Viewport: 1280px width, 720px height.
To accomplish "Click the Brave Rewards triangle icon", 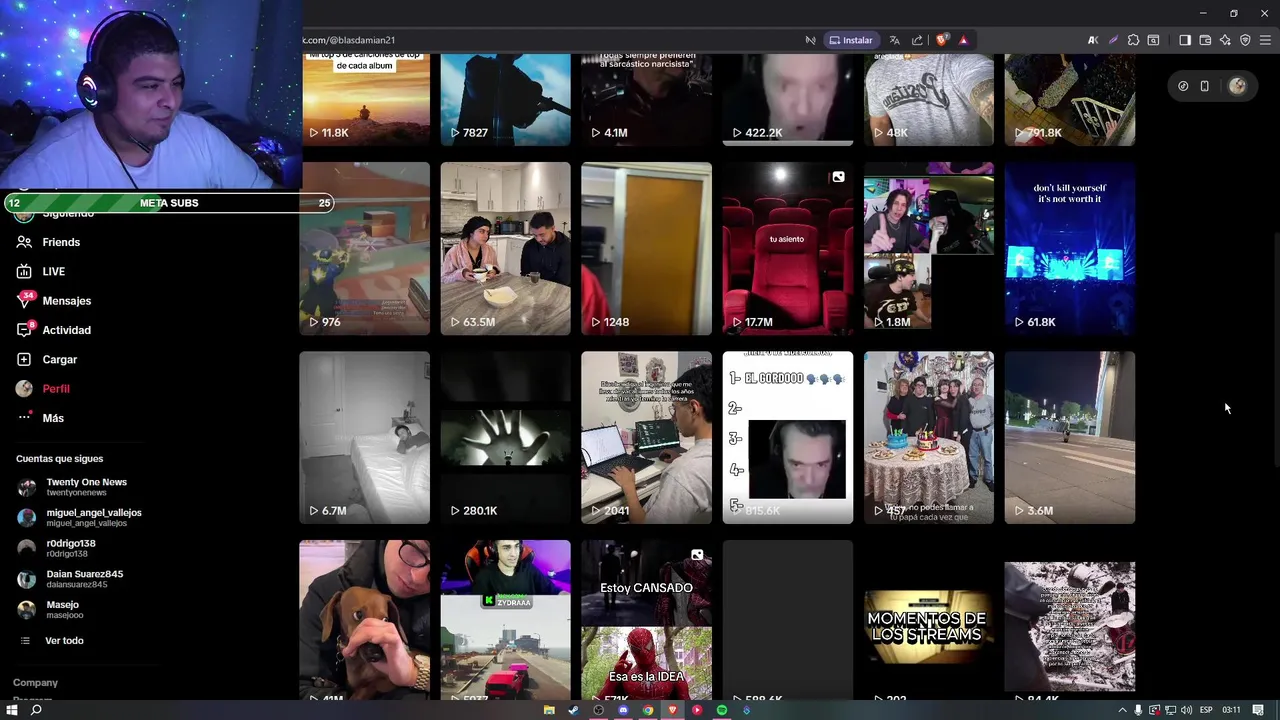I will point(963,40).
